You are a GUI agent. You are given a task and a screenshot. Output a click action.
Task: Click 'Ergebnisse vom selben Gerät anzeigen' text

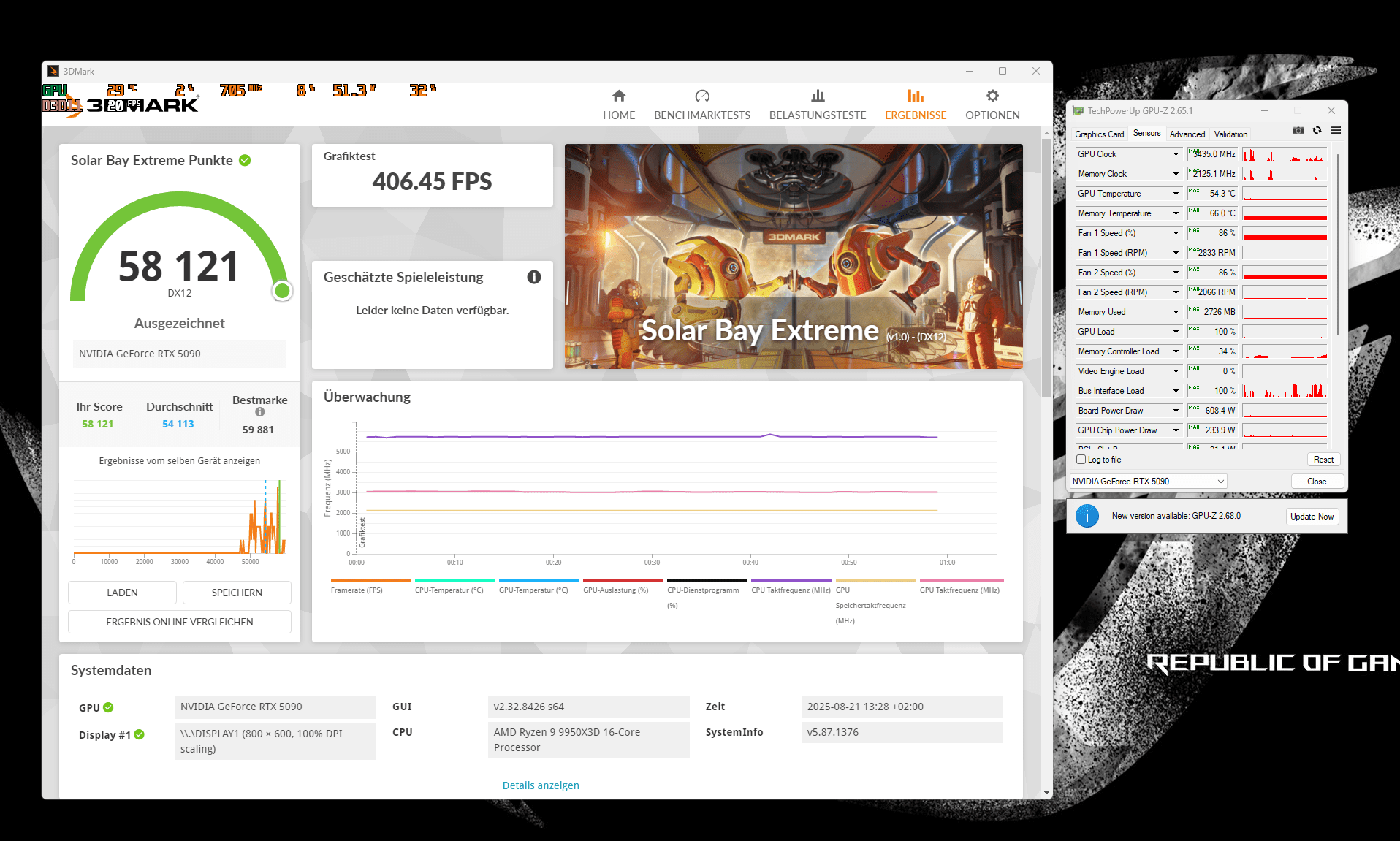coord(180,461)
